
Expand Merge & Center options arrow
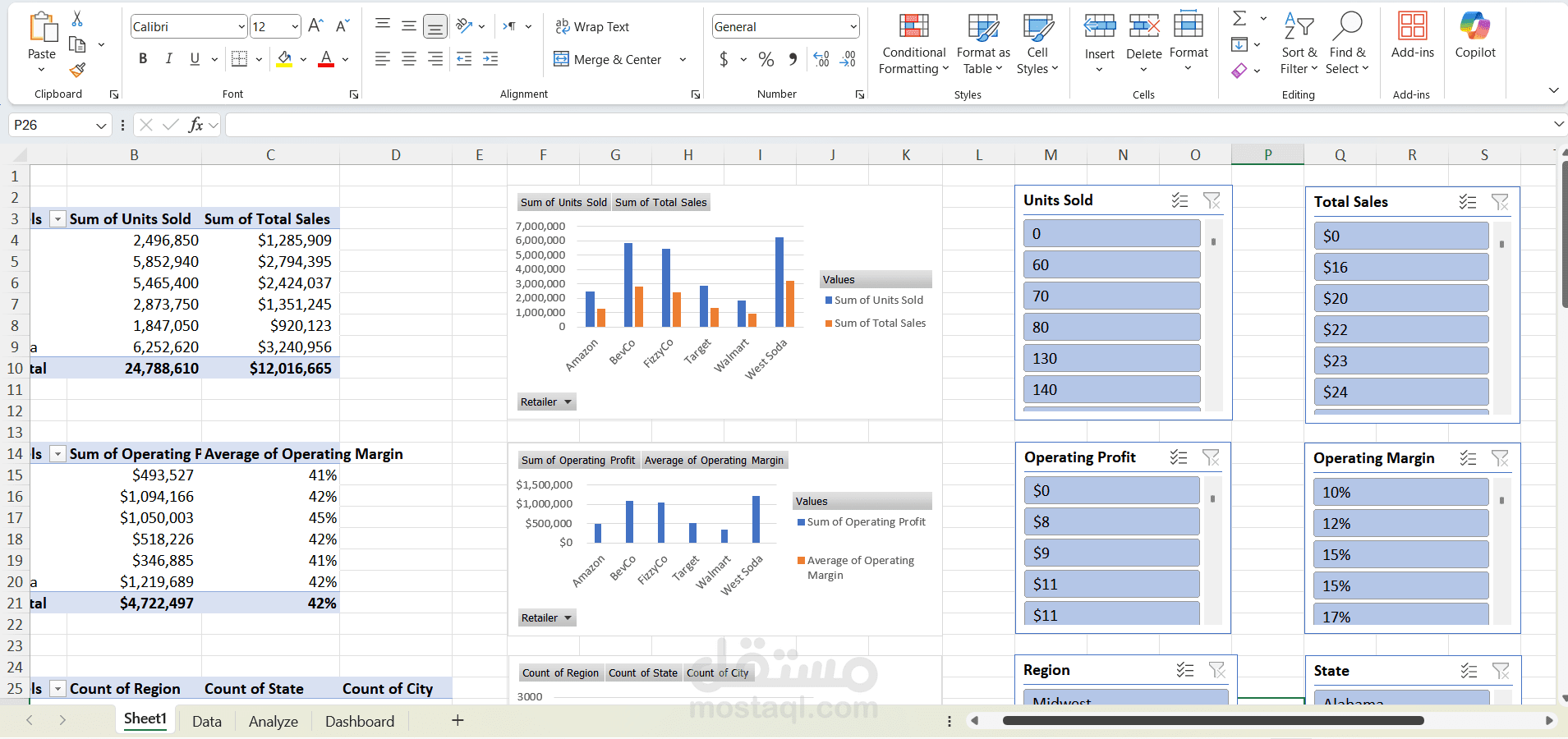[x=683, y=59]
